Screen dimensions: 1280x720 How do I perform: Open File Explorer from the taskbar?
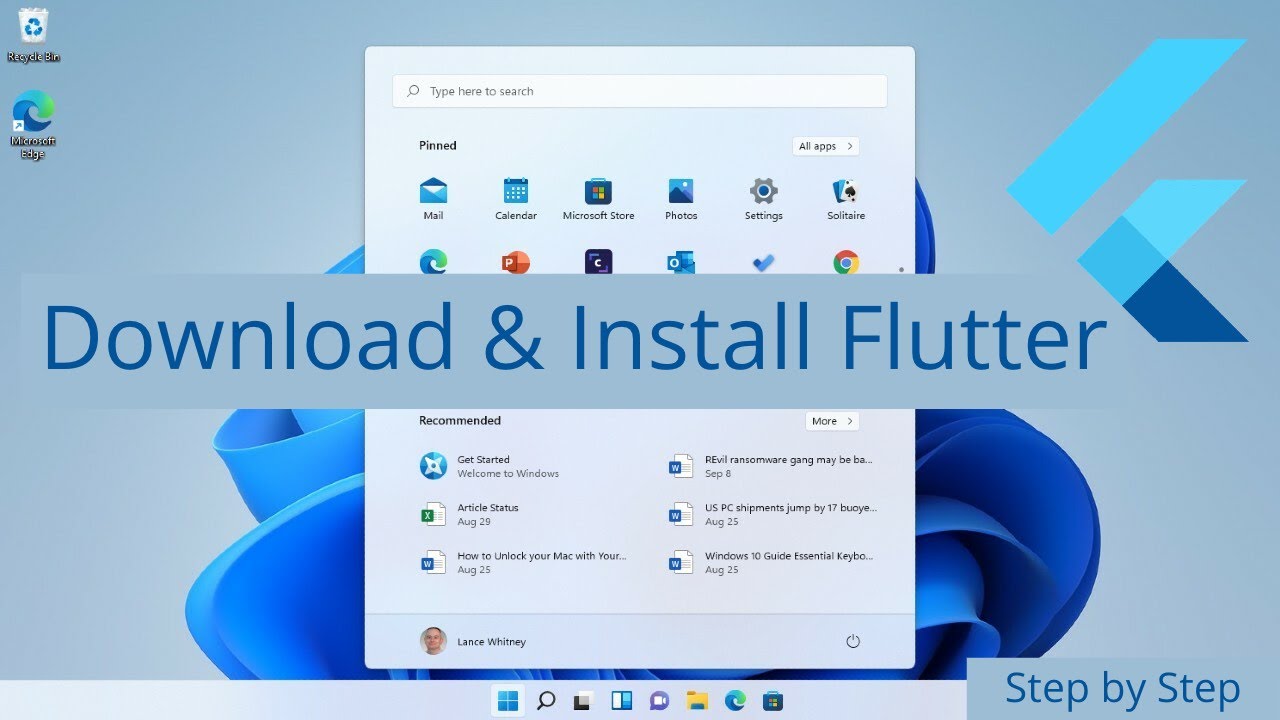697,700
